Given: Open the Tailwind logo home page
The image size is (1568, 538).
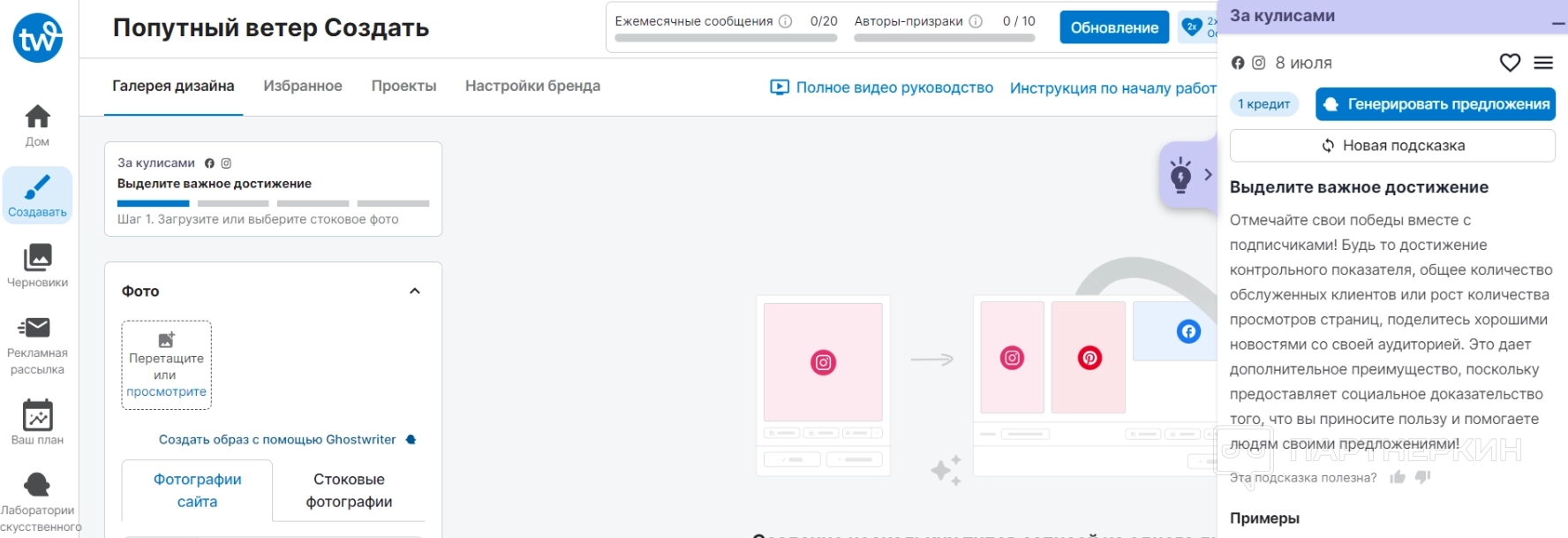Looking at the screenshot, I should pyautogui.click(x=38, y=38).
